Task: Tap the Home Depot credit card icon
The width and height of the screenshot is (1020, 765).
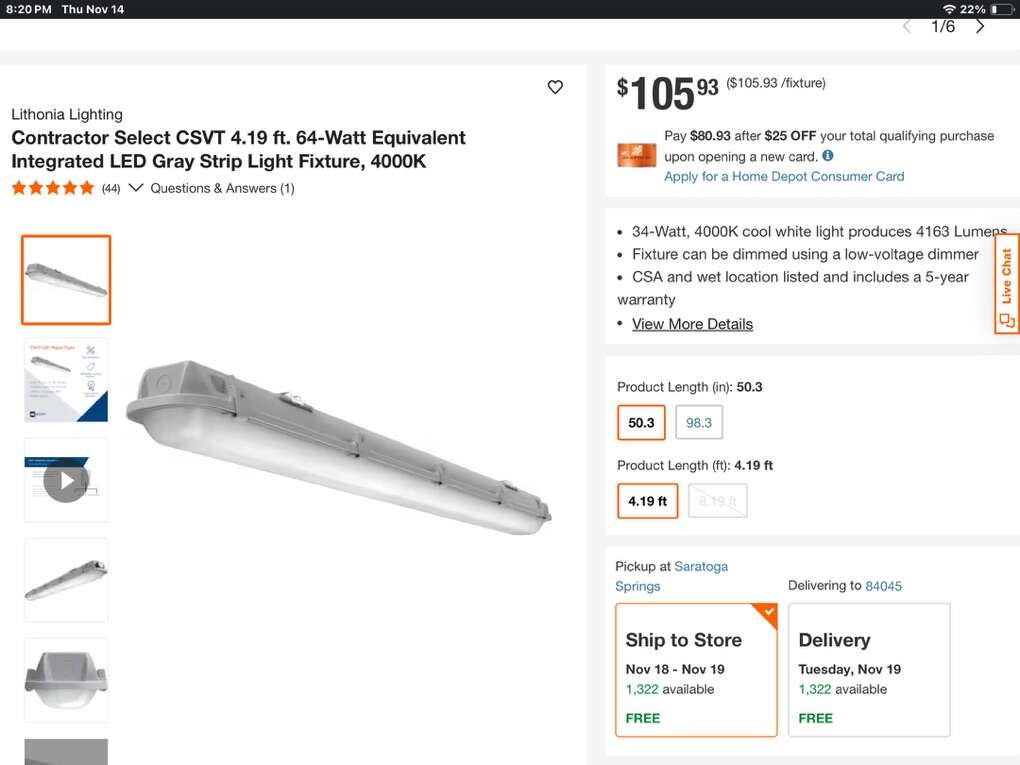Action: [636, 155]
